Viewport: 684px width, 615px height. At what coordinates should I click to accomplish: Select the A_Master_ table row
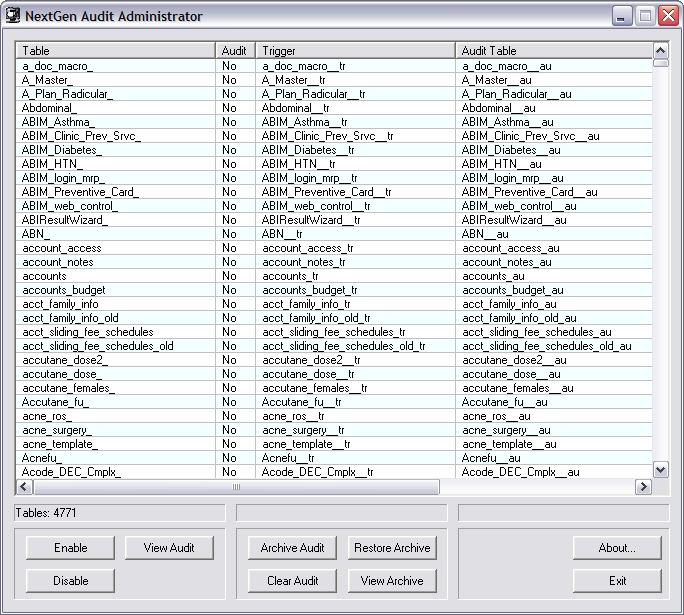click(x=334, y=80)
